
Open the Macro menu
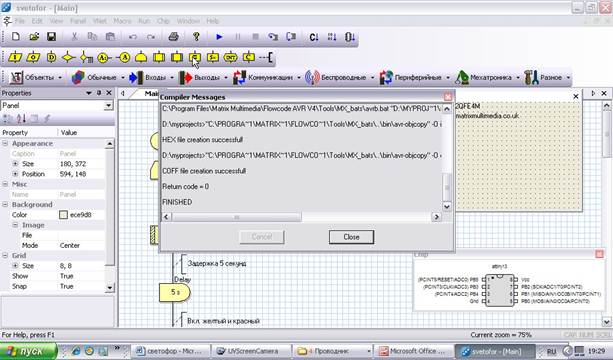(122, 21)
